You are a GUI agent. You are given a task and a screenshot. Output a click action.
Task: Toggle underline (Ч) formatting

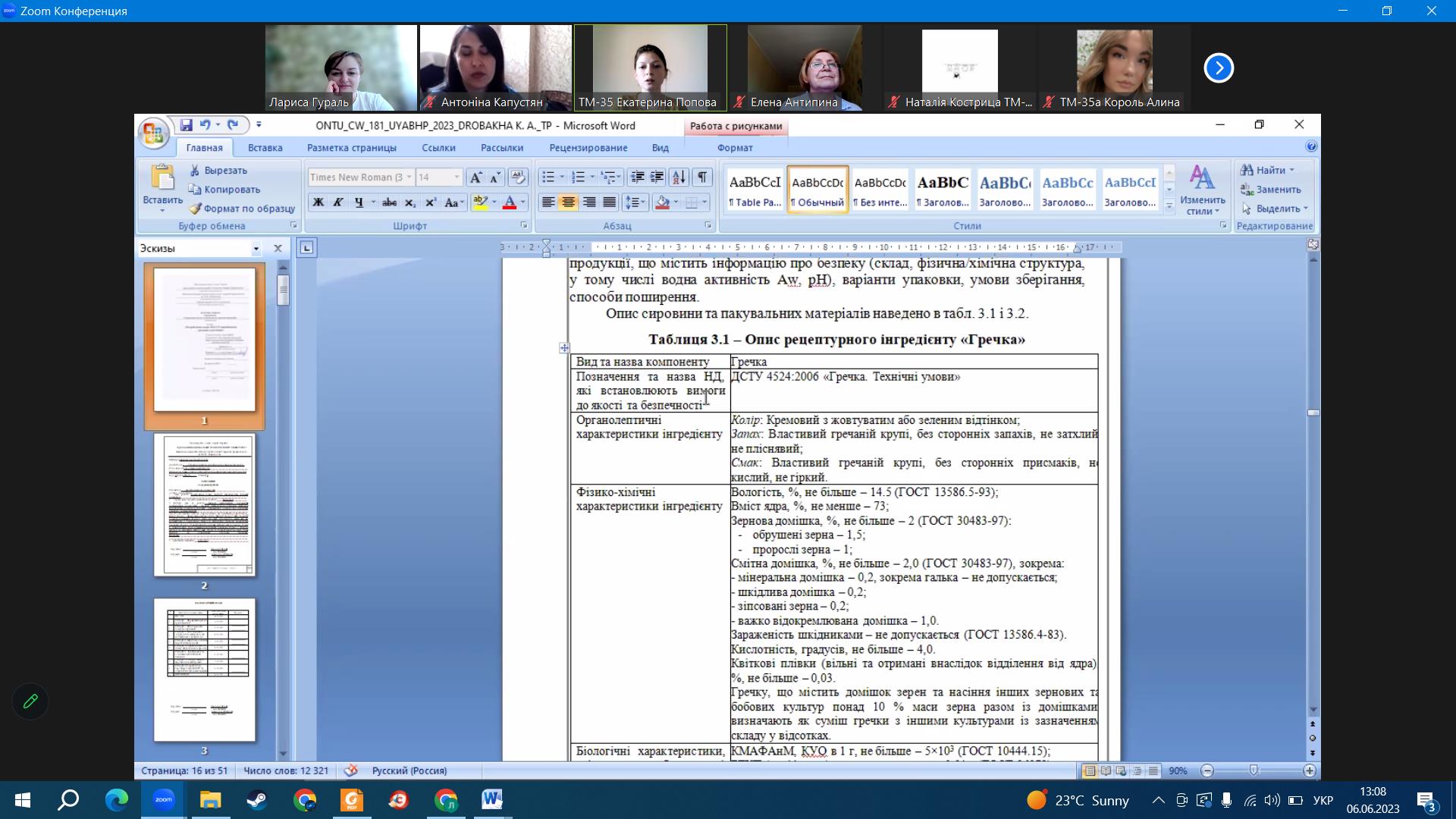coord(359,202)
